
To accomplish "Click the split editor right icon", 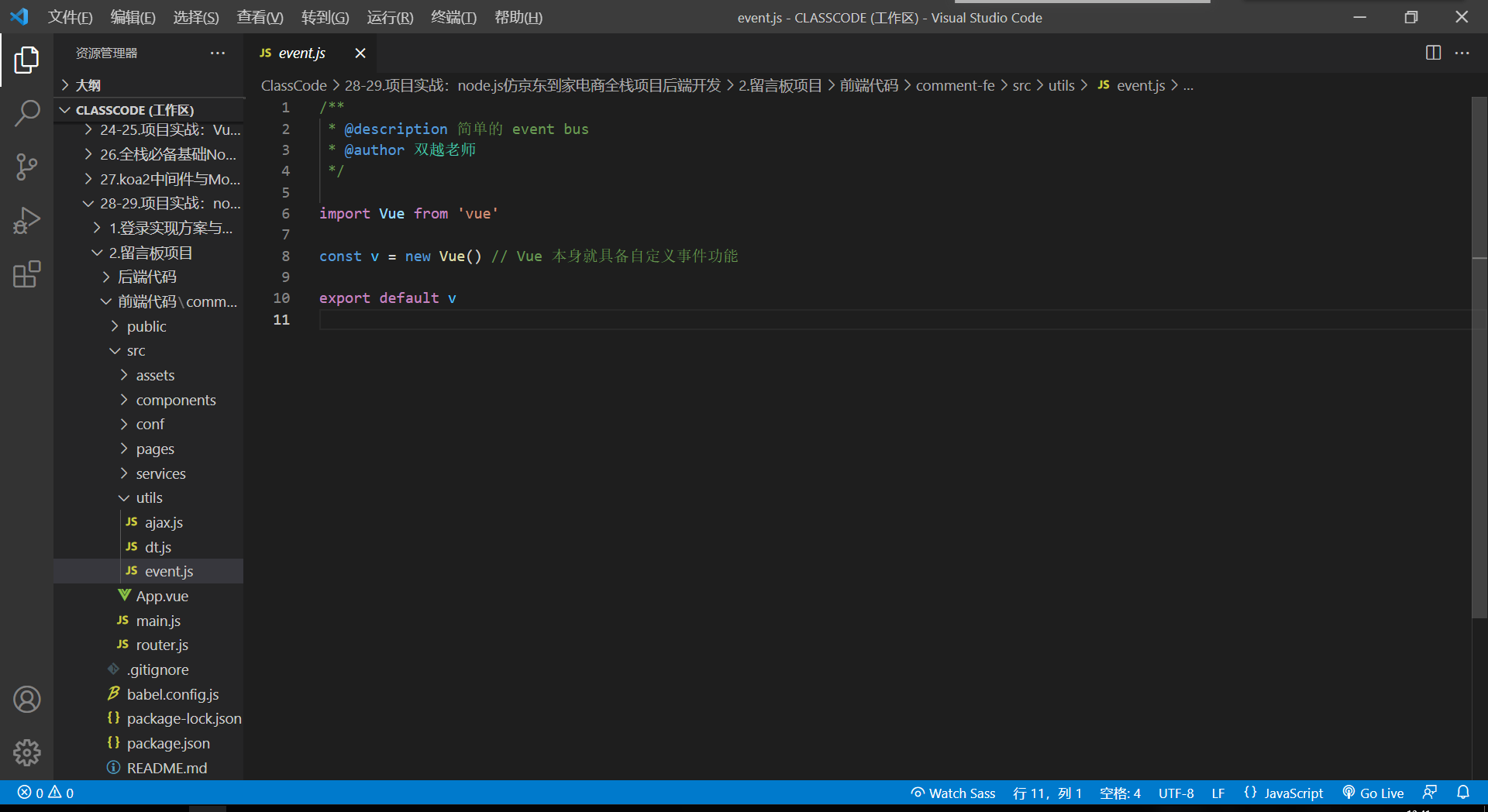I will coord(1433,53).
